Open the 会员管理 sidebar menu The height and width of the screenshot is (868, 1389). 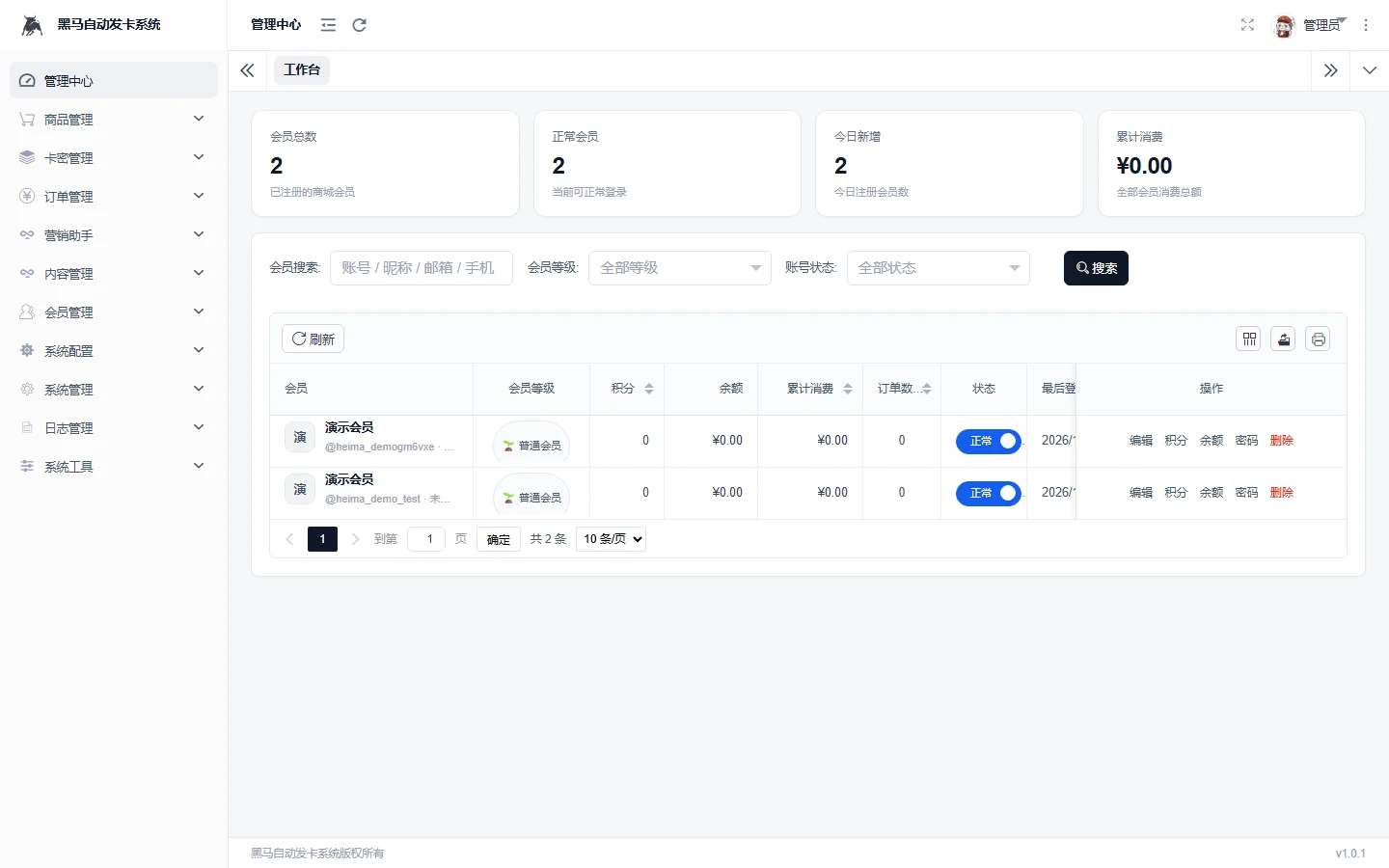(x=114, y=312)
